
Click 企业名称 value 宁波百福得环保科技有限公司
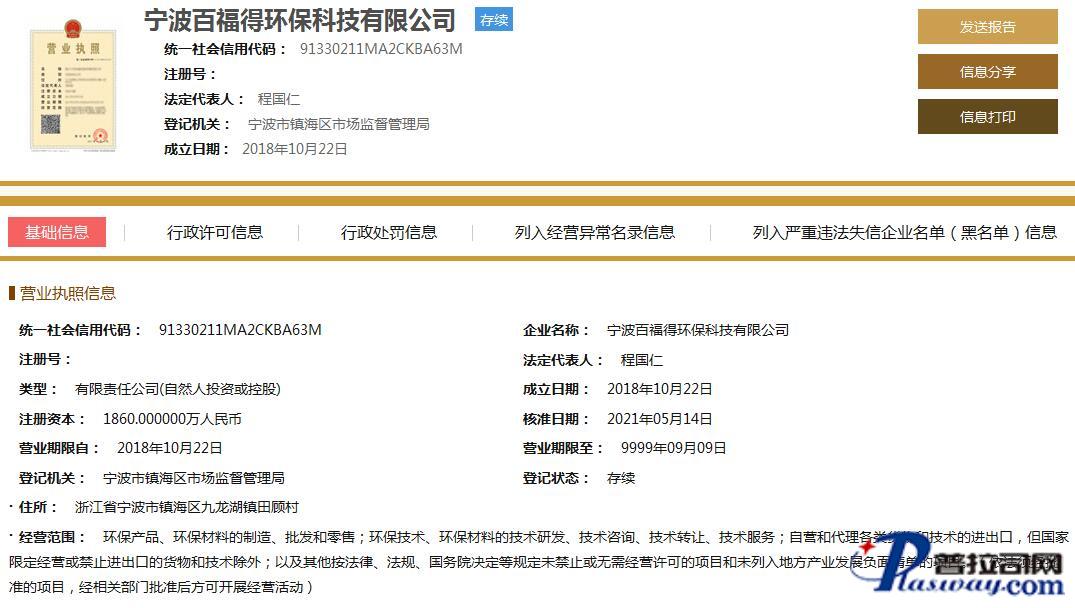tap(698, 330)
